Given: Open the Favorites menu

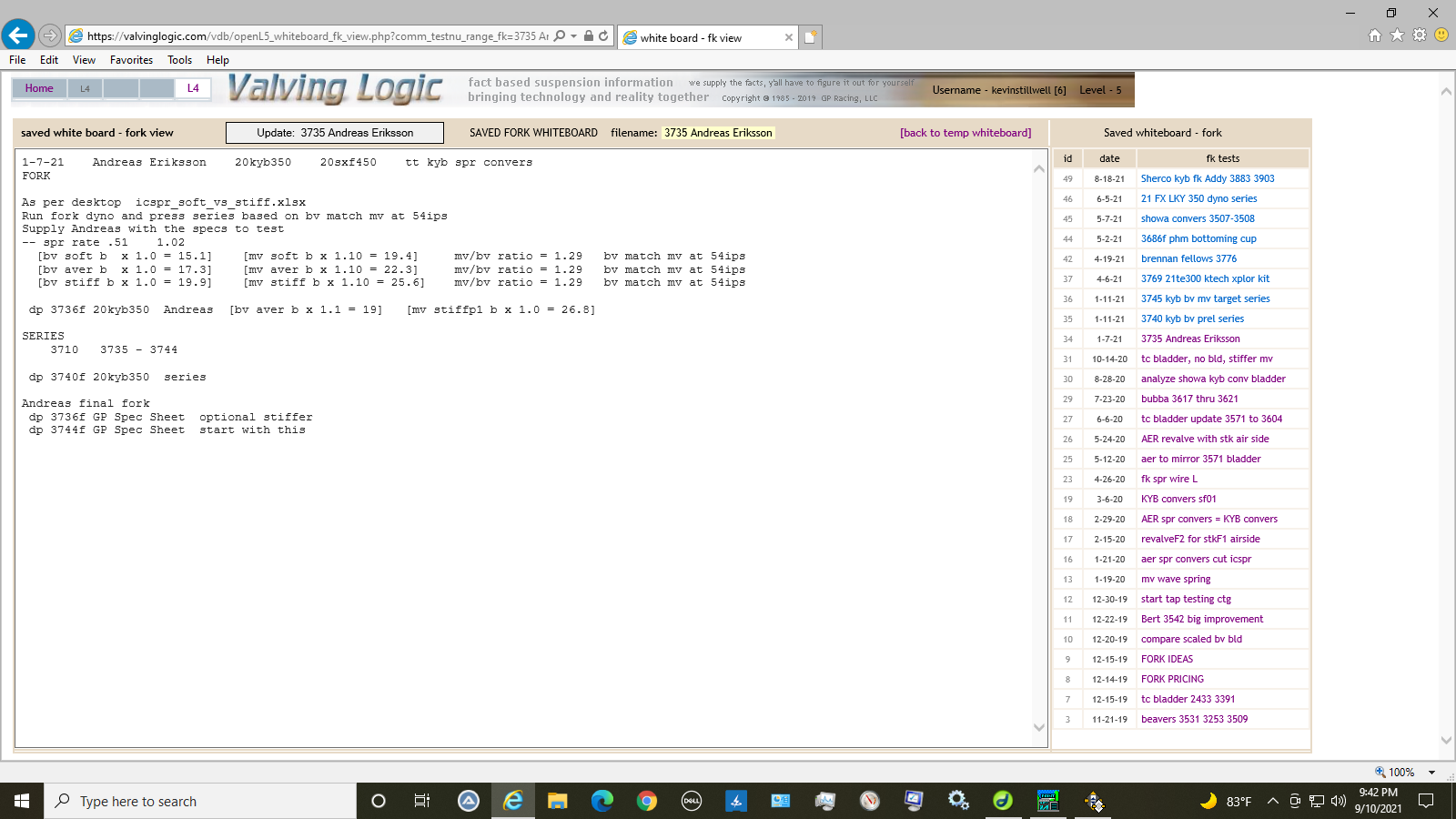Looking at the screenshot, I should pyautogui.click(x=131, y=60).
